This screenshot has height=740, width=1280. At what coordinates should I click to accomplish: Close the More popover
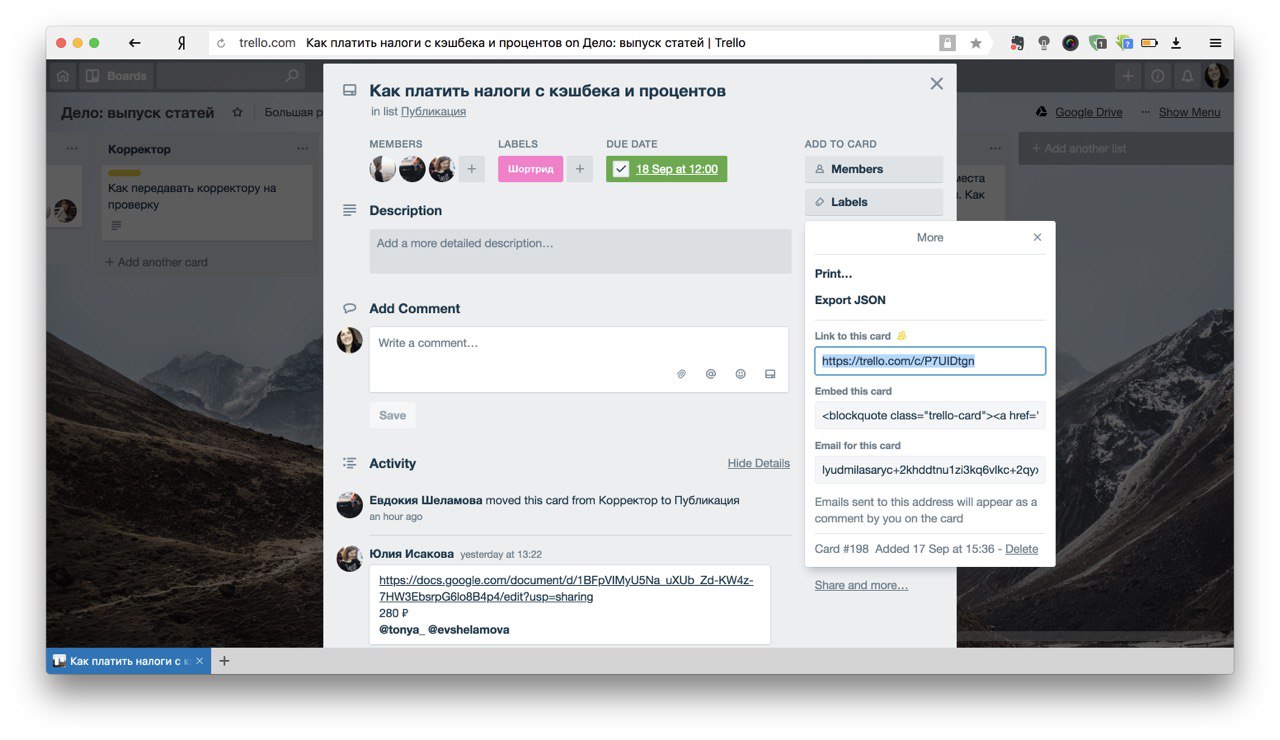click(x=1037, y=237)
